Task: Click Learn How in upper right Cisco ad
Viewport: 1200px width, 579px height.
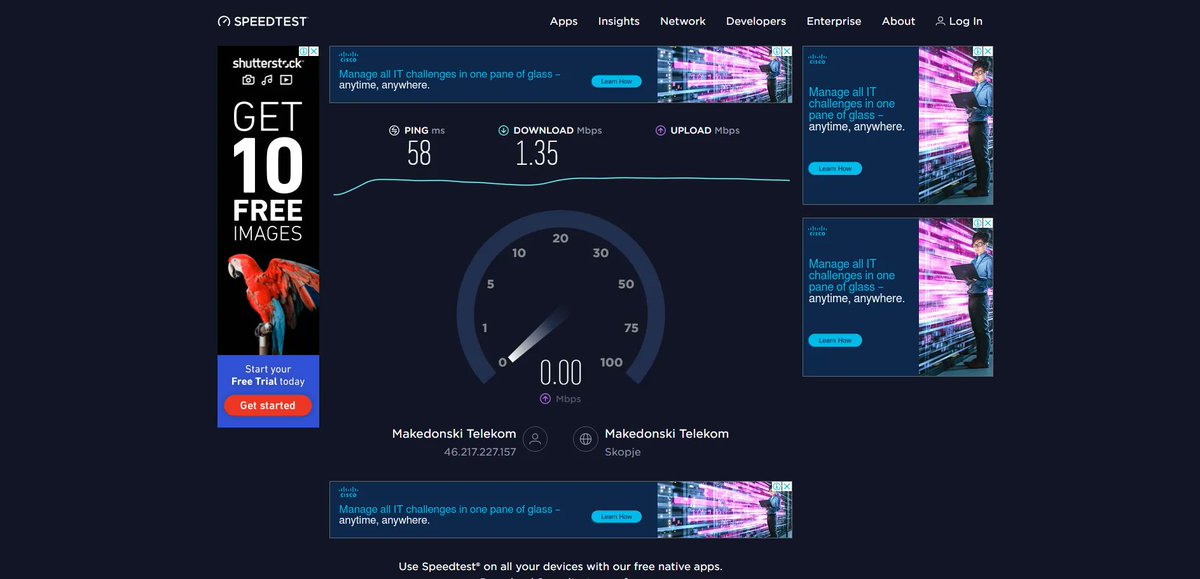Action: tap(835, 168)
